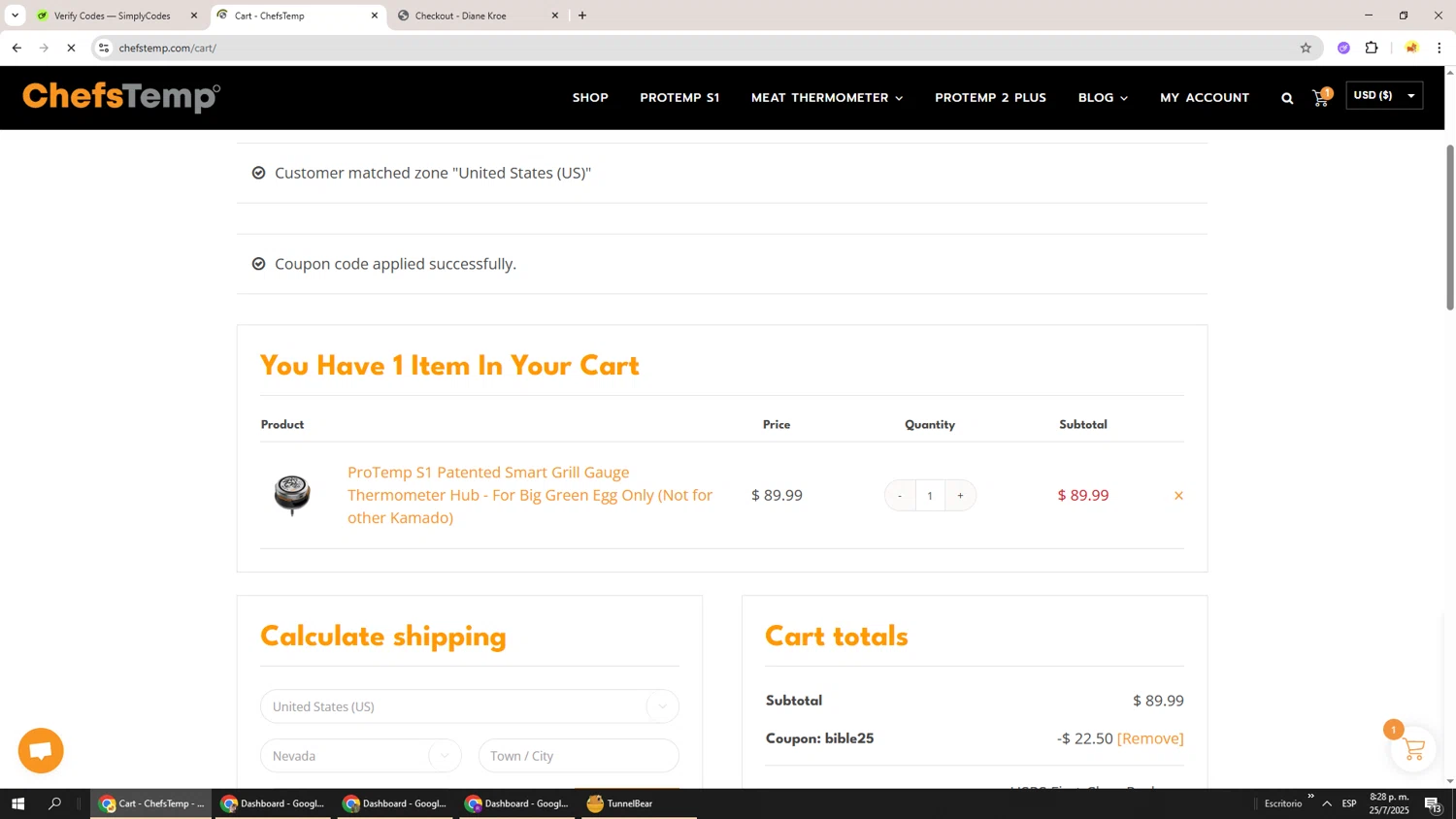
Task: Click the Town / City input field
Action: (579, 756)
